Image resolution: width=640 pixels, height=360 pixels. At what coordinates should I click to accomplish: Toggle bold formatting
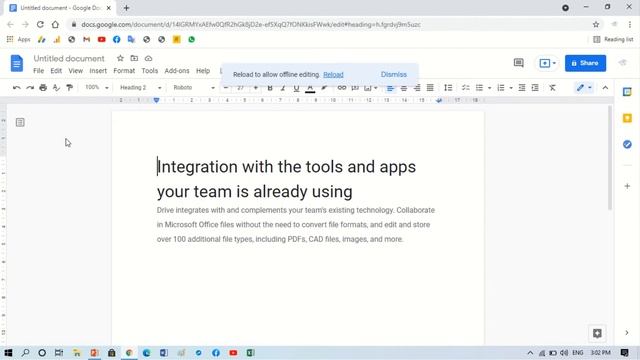[270, 88]
